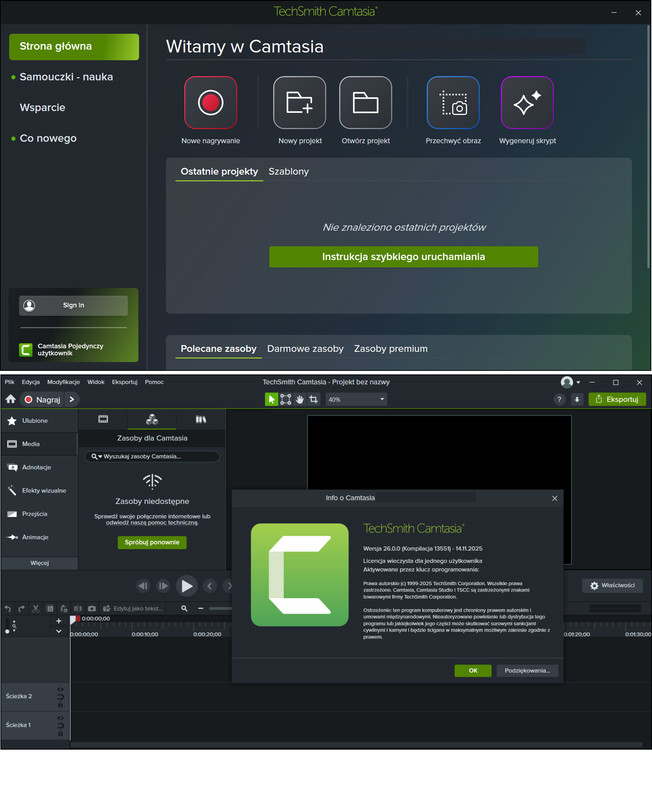Click the Nagraj record button
652x800 pixels.
point(43,399)
